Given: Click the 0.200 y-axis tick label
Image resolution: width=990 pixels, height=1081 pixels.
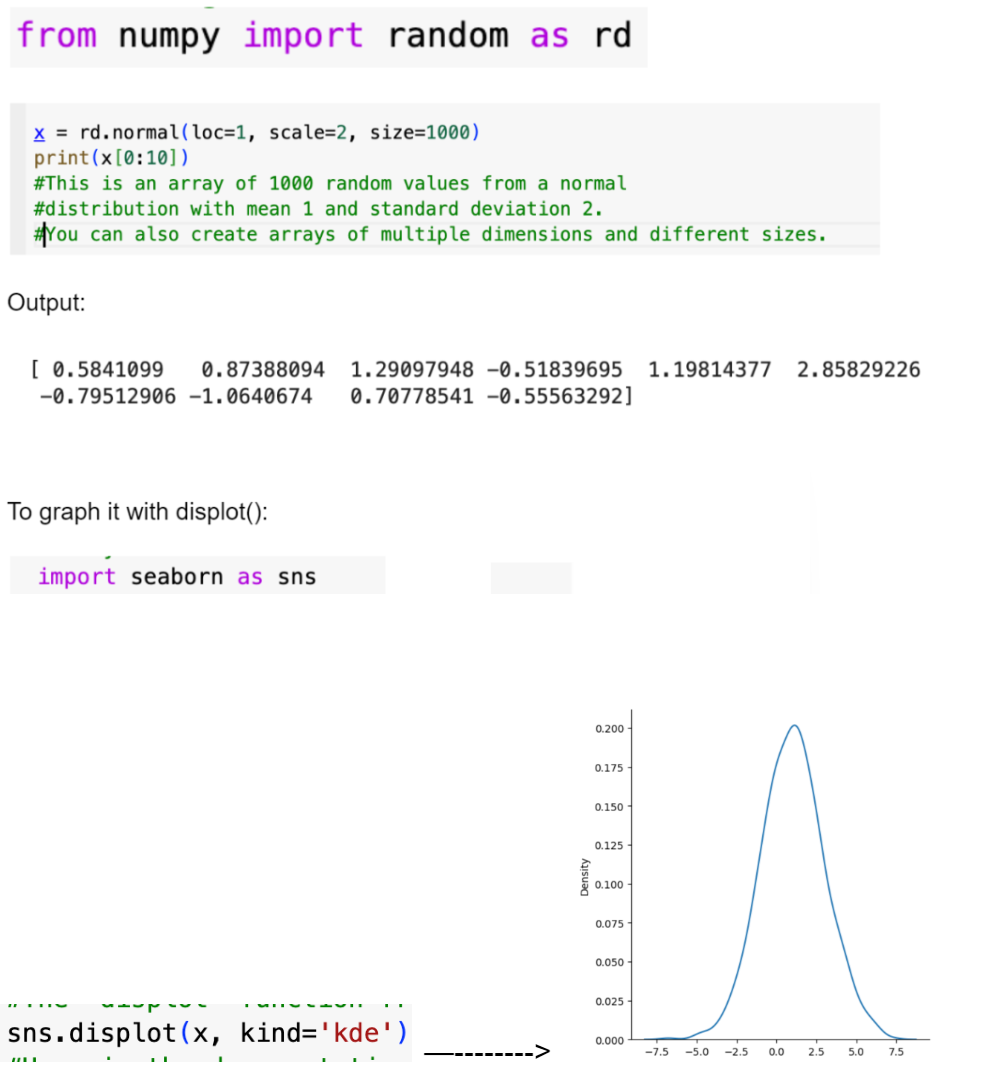Looking at the screenshot, I should click(609, 729).
